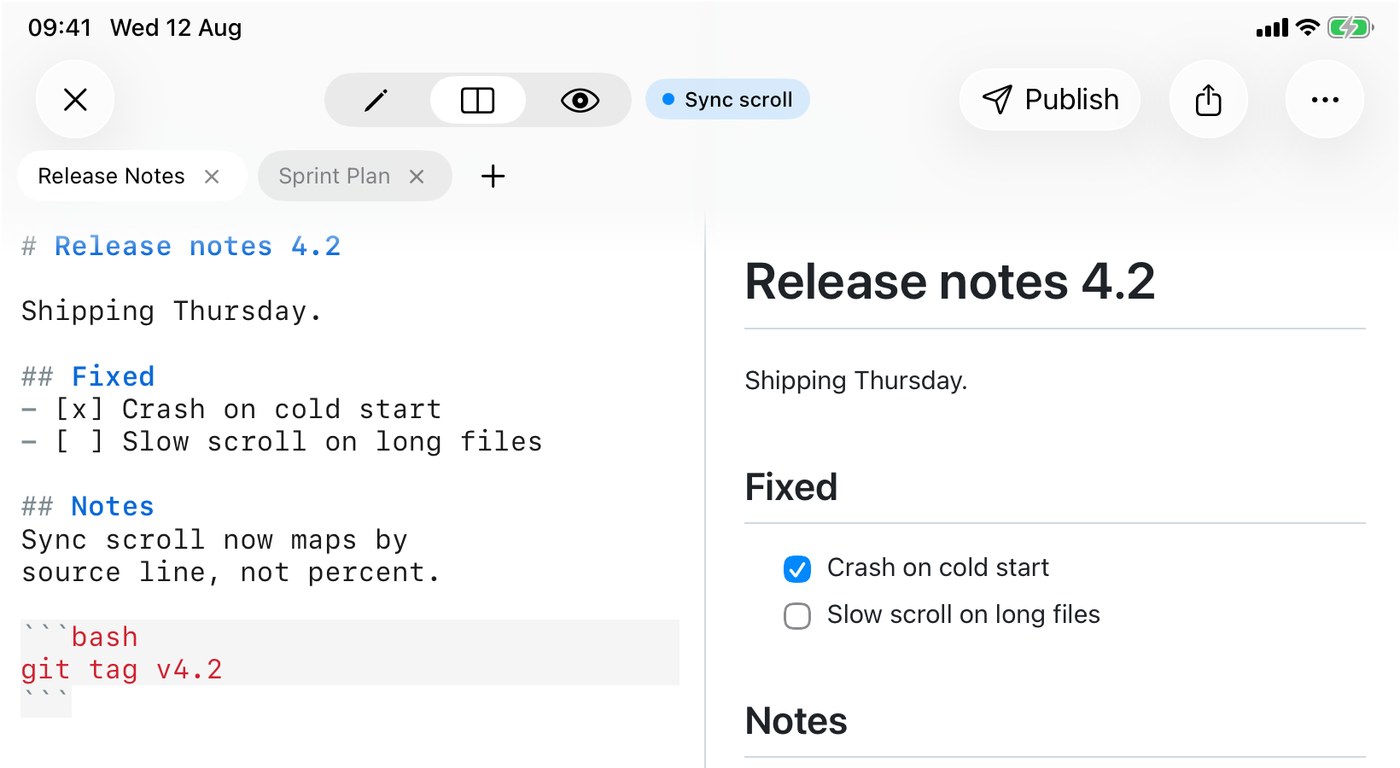Click 'Shipping Thursday.' in the preview
Image resolution: width=1400 pixels, height=768 pixels.
[x=856, y=381]
